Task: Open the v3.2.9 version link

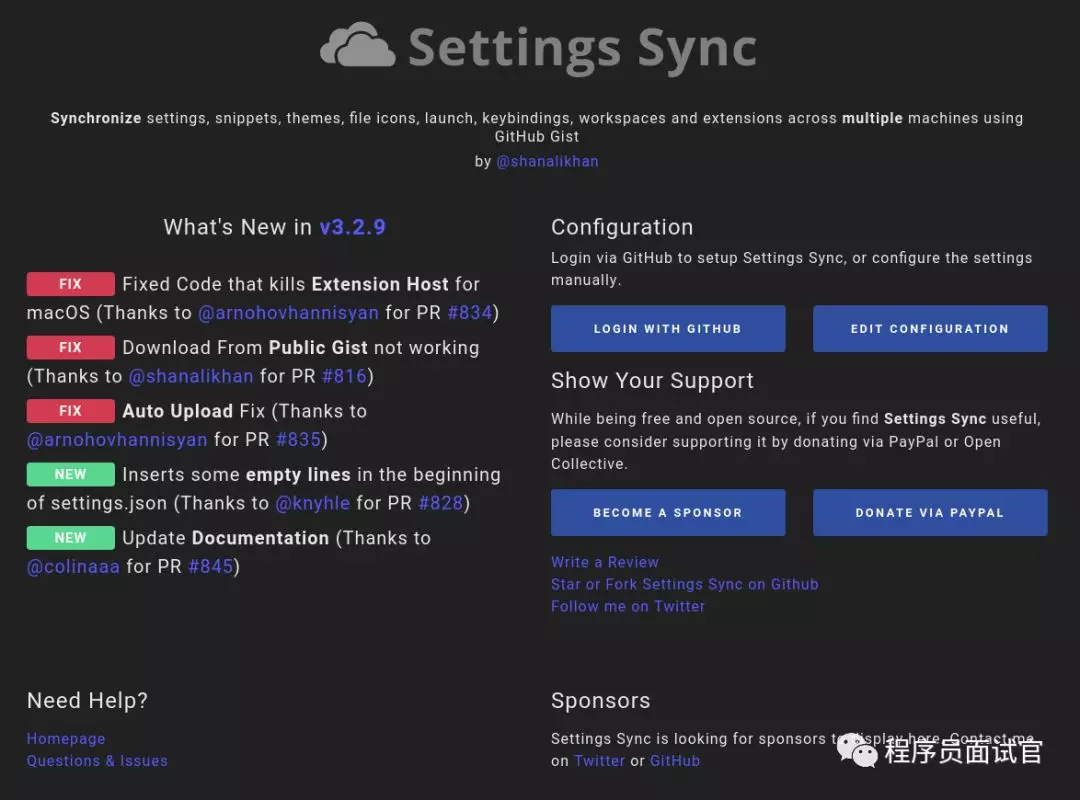Action: pos(352,227)
